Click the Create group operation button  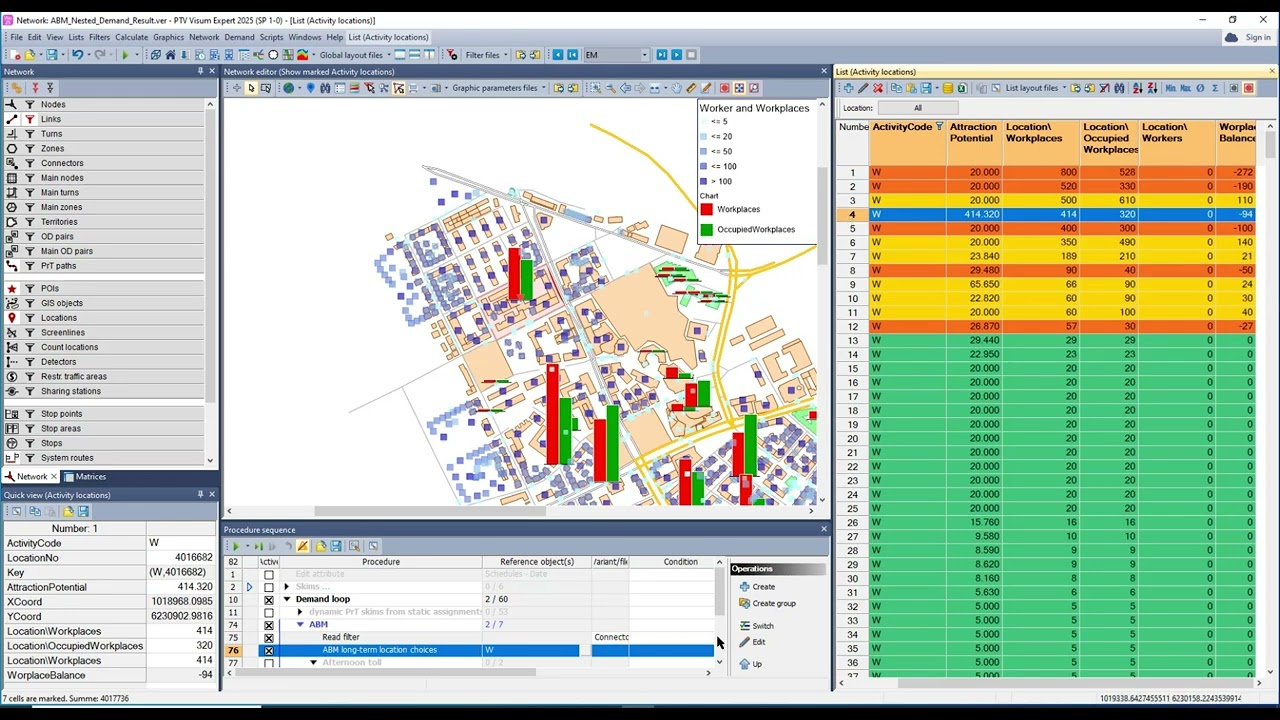point(767,604)
